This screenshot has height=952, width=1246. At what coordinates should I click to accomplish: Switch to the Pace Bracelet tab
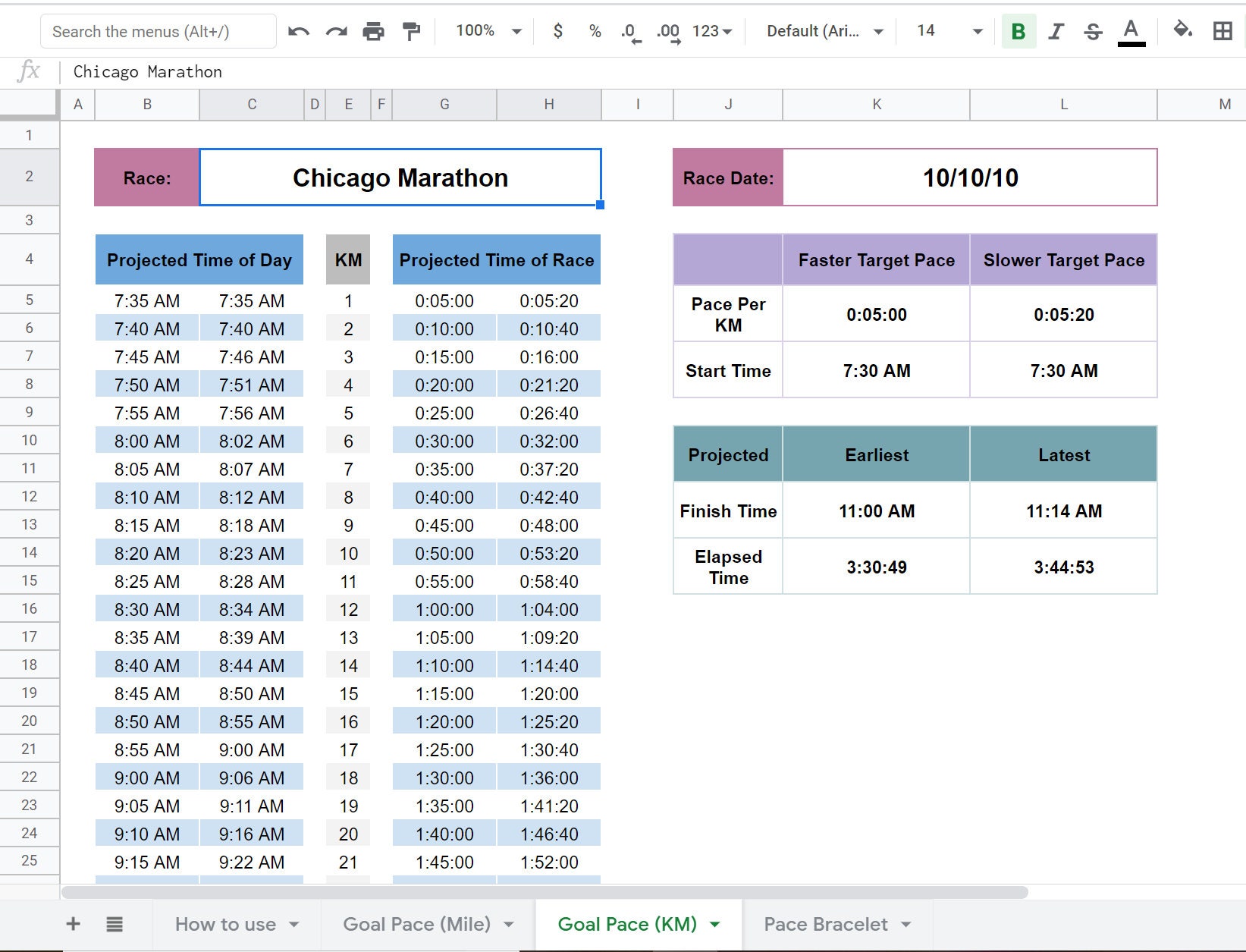tap(825, 924)
